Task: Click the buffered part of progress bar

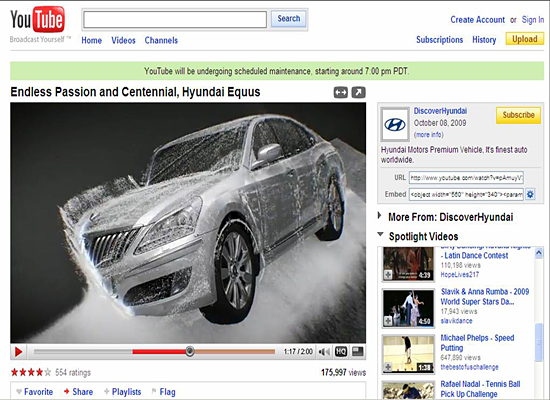Action: tap(234, 351)
